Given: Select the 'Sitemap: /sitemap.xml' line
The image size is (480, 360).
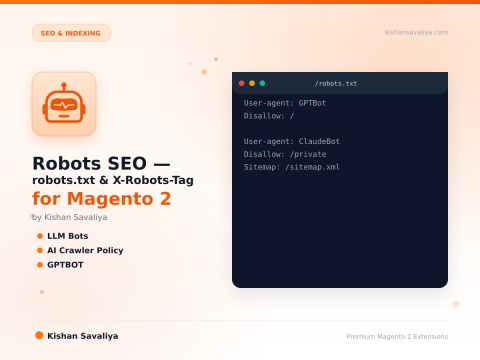Looking at the screenshot, I should click(x=291, y=167).
